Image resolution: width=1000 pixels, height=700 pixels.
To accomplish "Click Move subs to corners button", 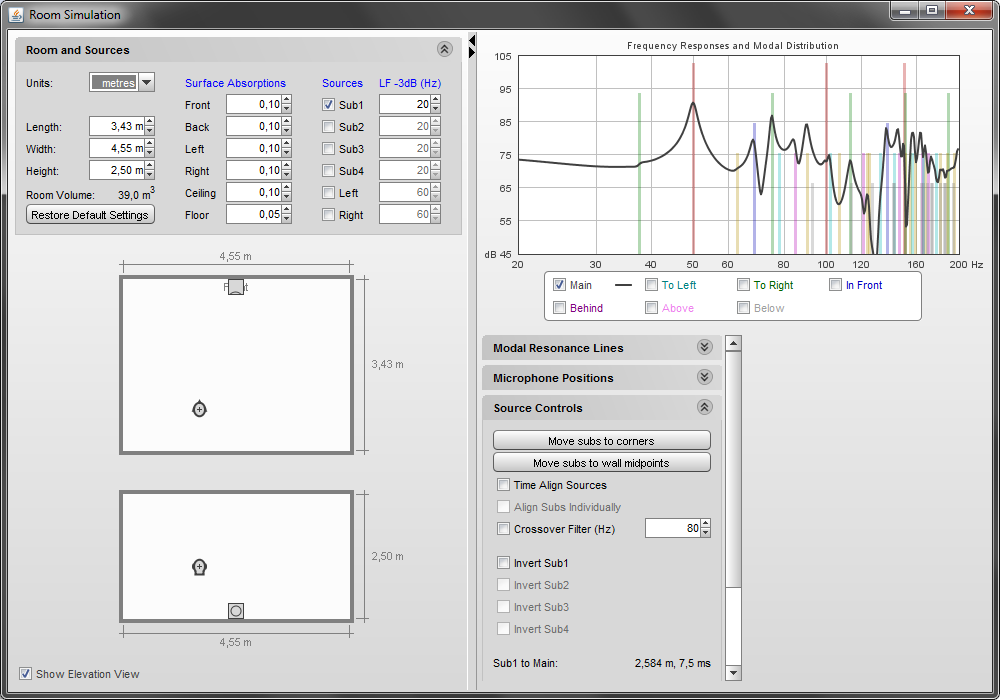I will click(x=601, y=441).
